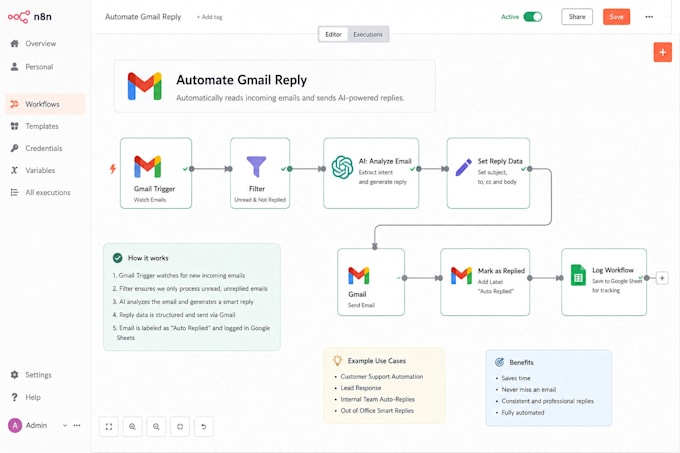Click the 'Watch Emails' trigger subtitle
The height and width of the screenshot is (453, 680).
click(x=150, y=200)
